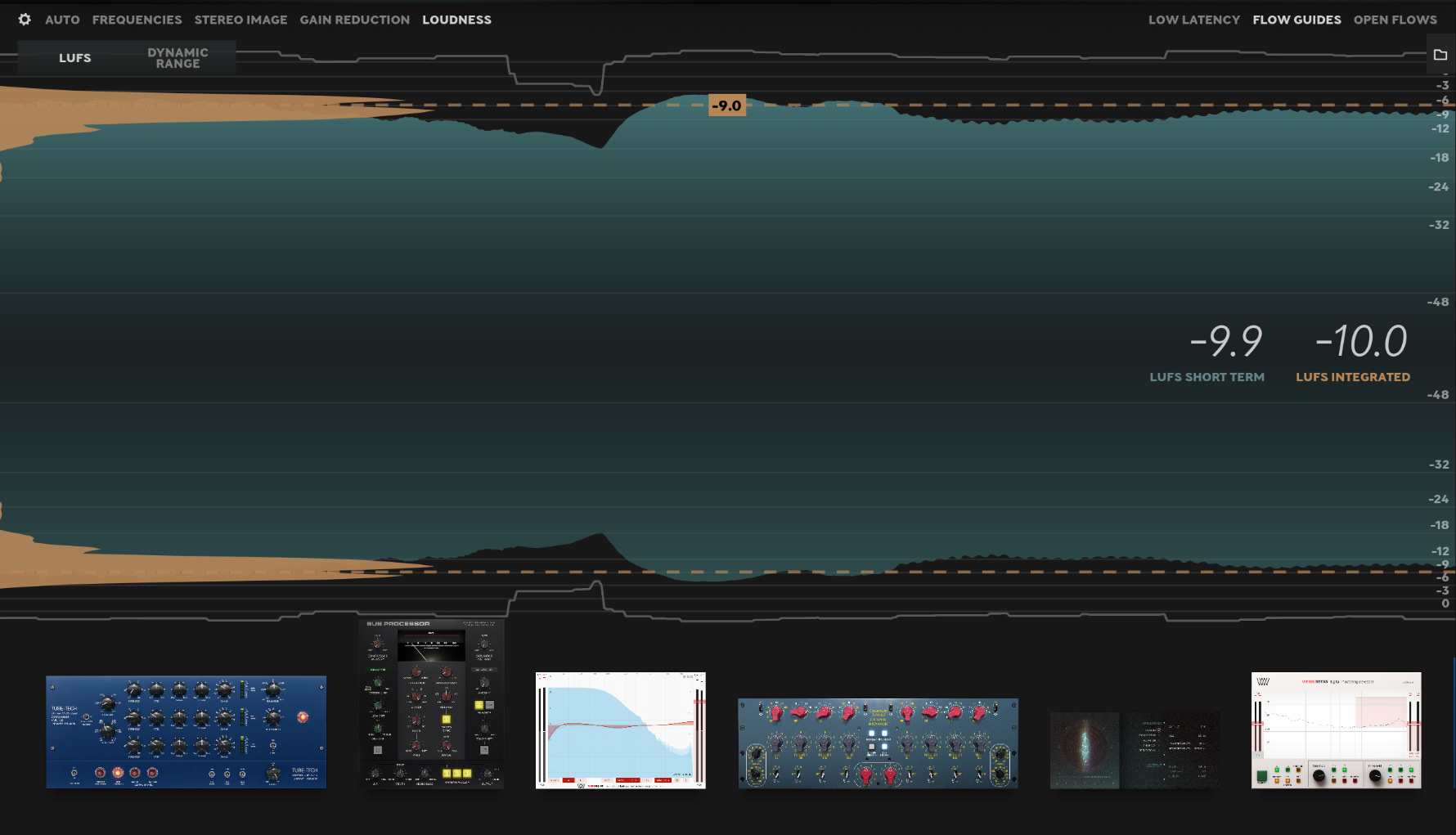The width and height of the screenshot is (1456, 835).
Task: Open the settings gear icon
Action: pyautogui.click(x=25, y=19)
